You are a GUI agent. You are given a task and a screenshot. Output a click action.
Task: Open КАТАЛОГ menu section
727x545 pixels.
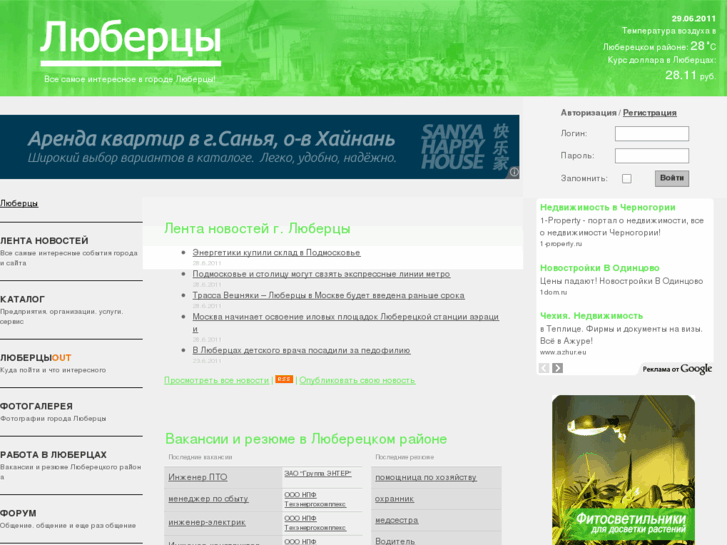pyautogui.click(x=22, y=299)
